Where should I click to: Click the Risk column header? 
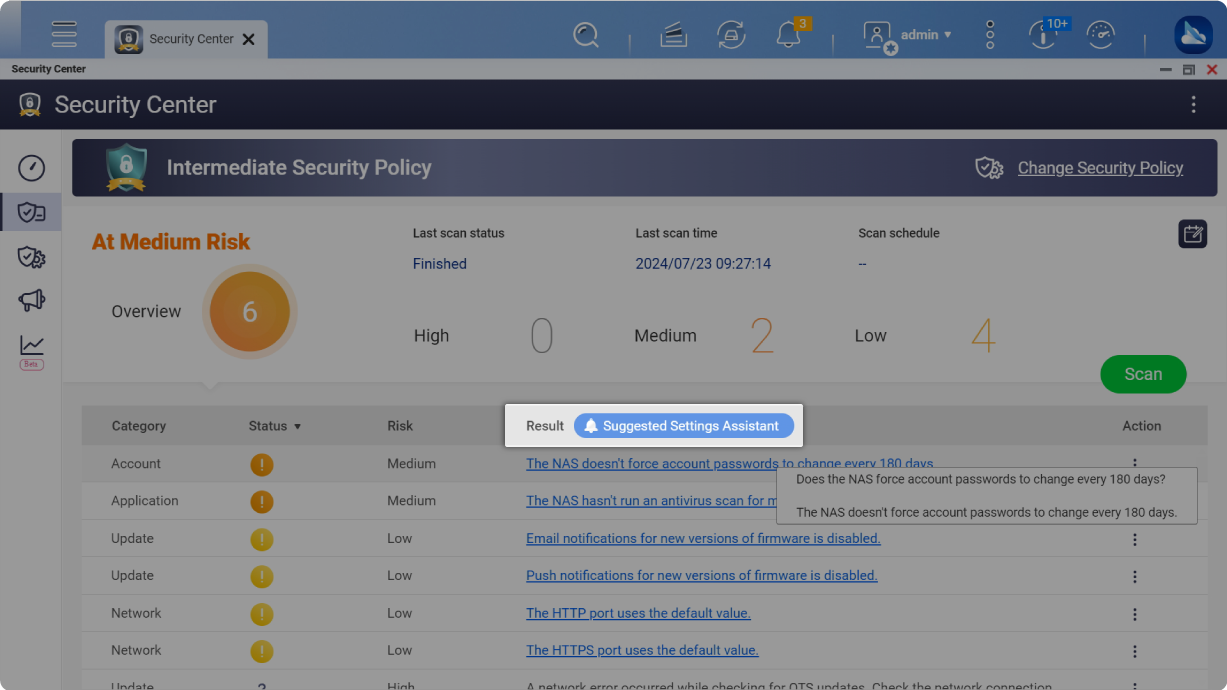point(400,426)
